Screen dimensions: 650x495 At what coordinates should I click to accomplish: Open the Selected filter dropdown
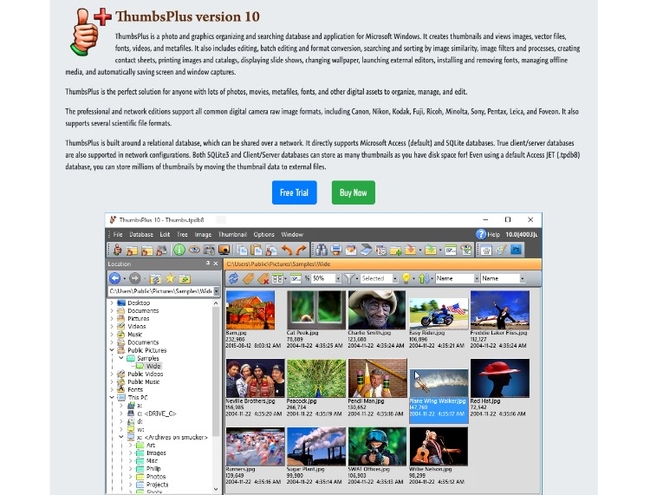coord(395,279)
